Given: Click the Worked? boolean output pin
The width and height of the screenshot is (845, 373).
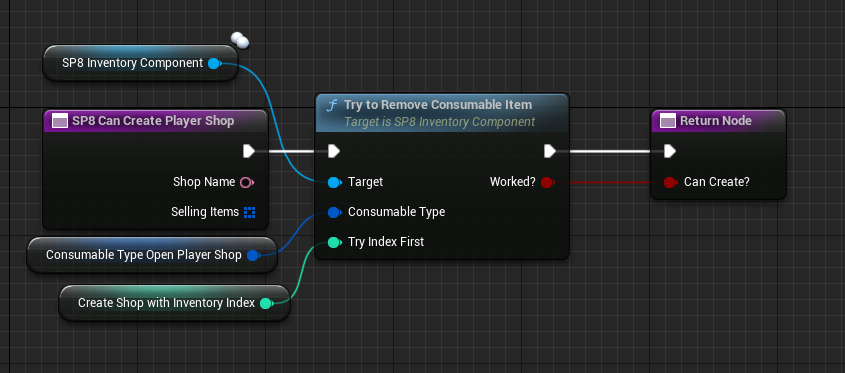Looking at the screenshot, I should (547, 182).
